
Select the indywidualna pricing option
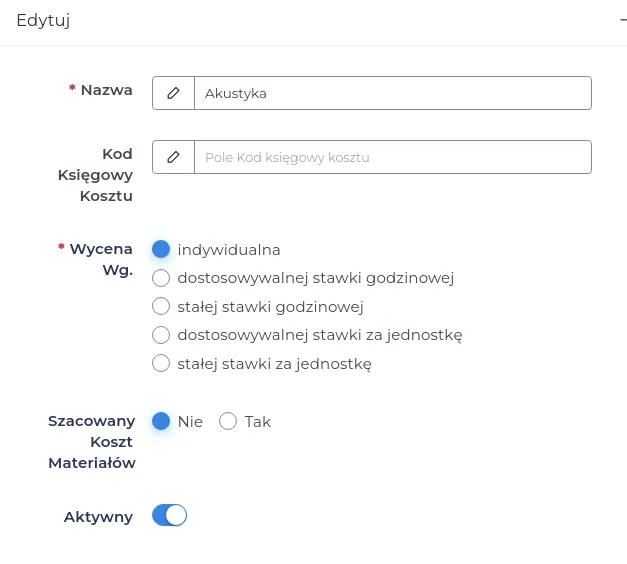161,249
